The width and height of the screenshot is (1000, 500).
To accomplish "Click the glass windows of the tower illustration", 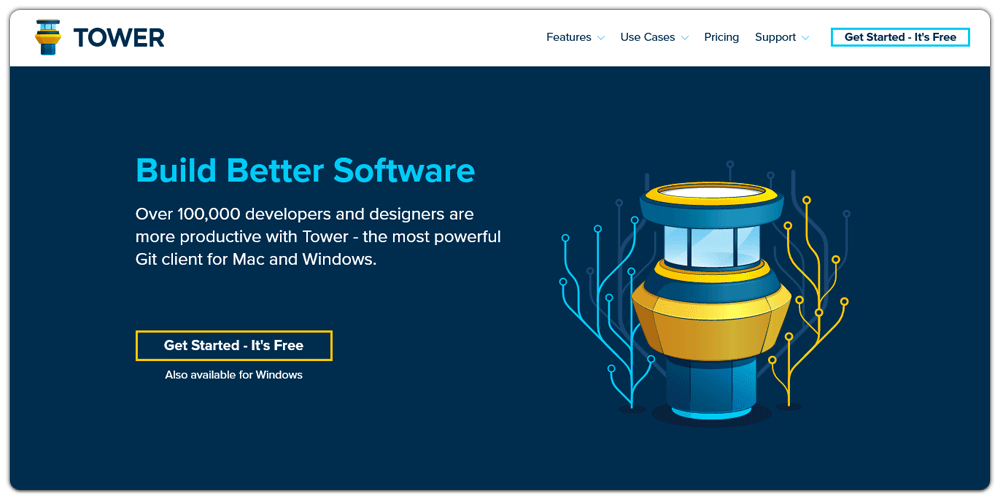I will pyautogui.click(x=711, y=247).
